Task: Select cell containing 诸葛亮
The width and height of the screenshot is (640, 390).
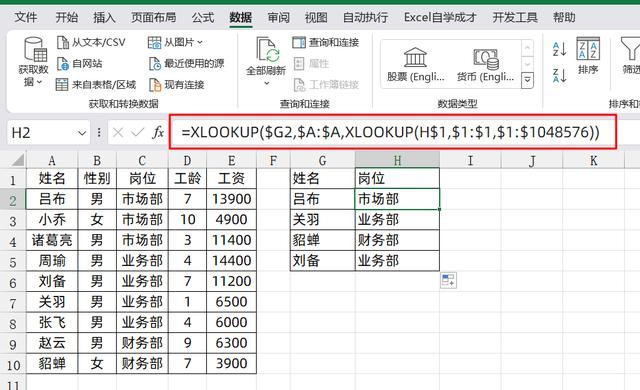Action: pos(52,240)
